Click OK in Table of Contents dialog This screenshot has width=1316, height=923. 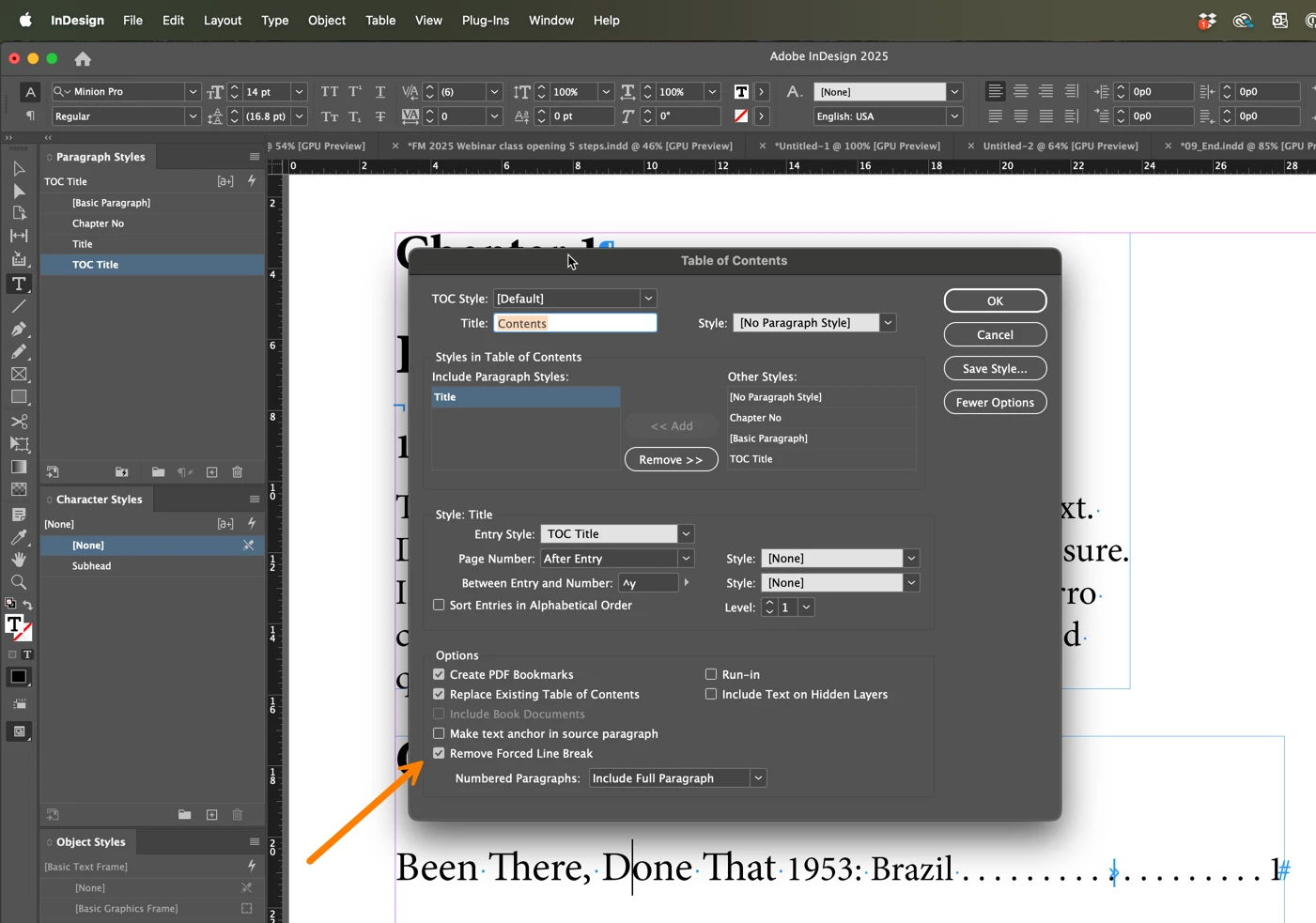coord(995,300)
